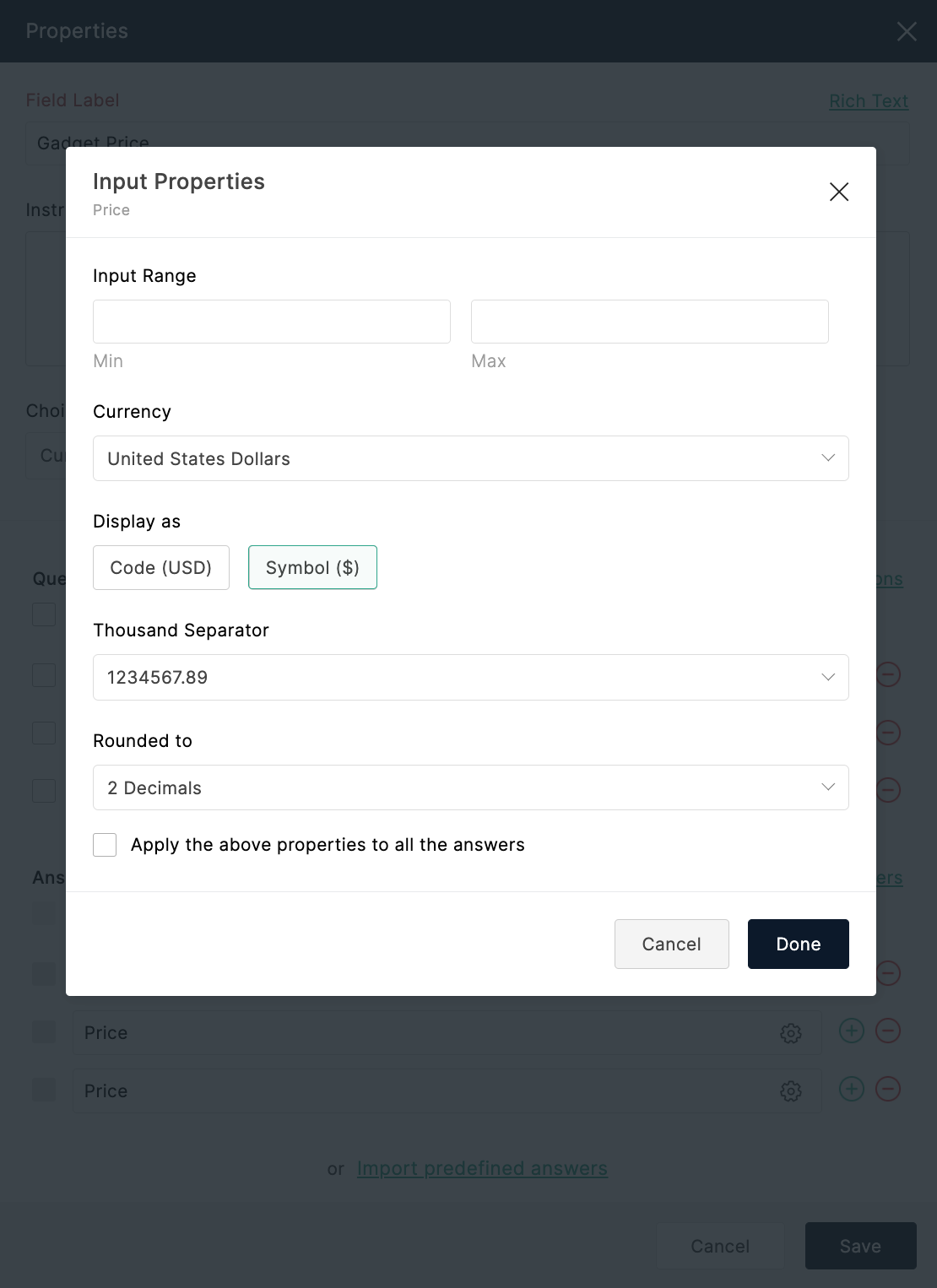Click the Min input field under Input Range

(x=271, y=322)
